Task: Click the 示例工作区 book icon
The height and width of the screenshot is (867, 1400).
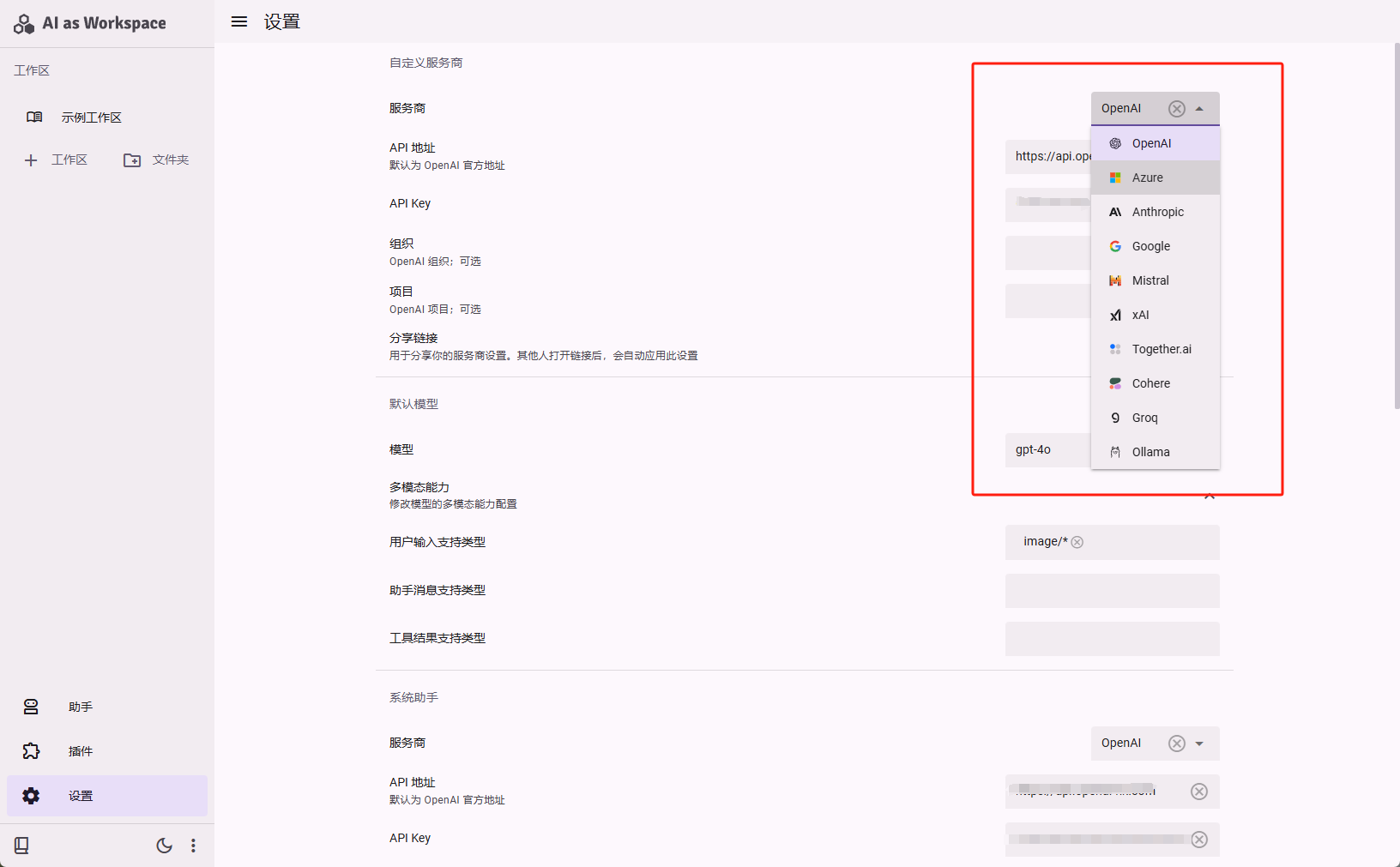Action: click(34, 117)
